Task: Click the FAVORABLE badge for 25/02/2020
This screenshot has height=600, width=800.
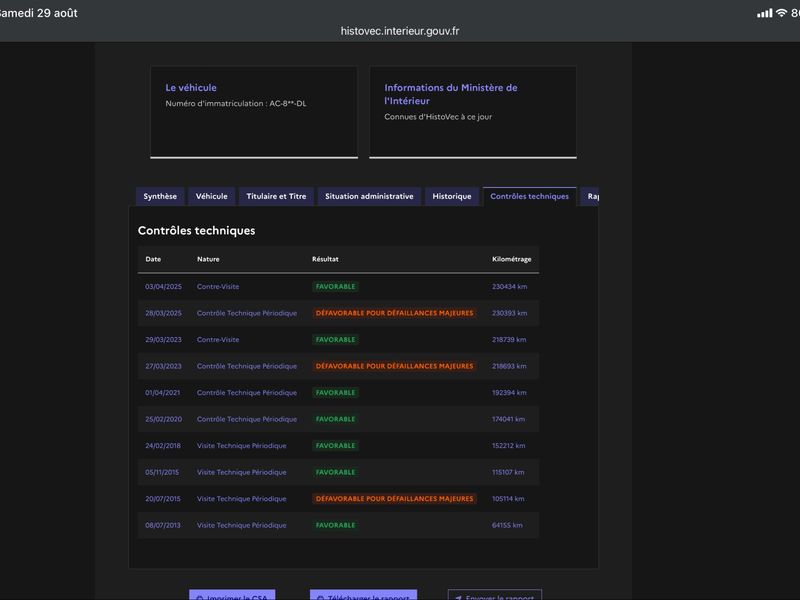Action: 335,419
